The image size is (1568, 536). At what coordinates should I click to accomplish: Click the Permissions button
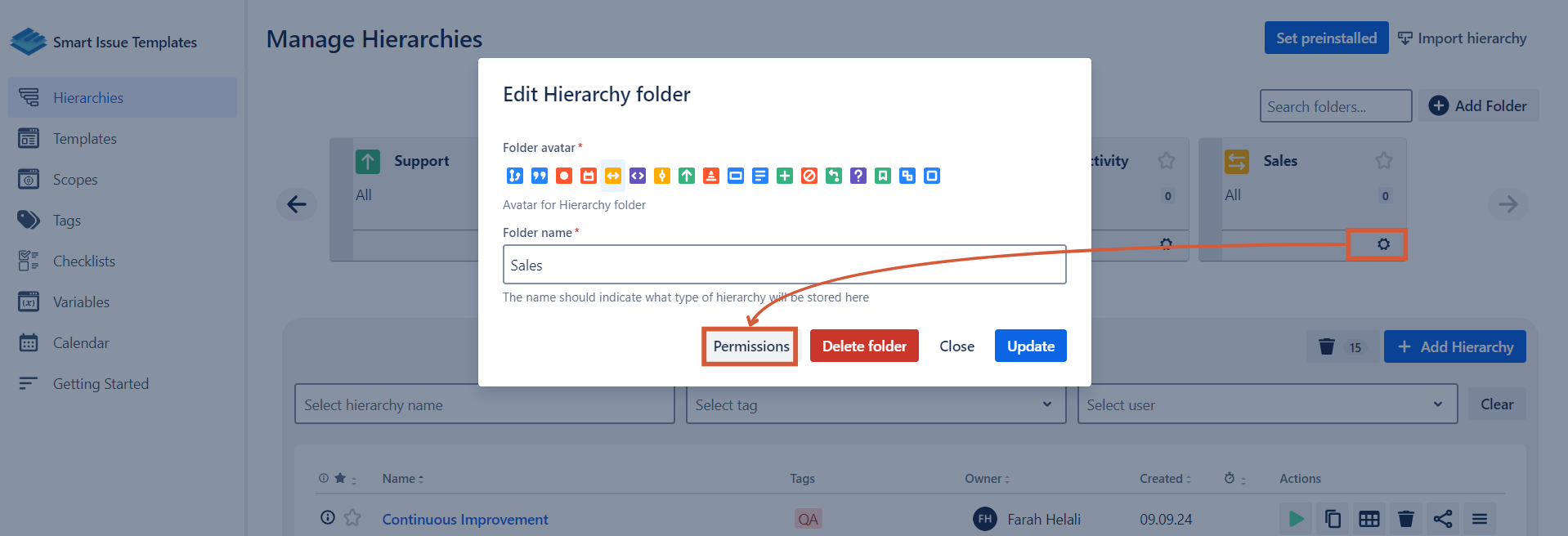750,346
